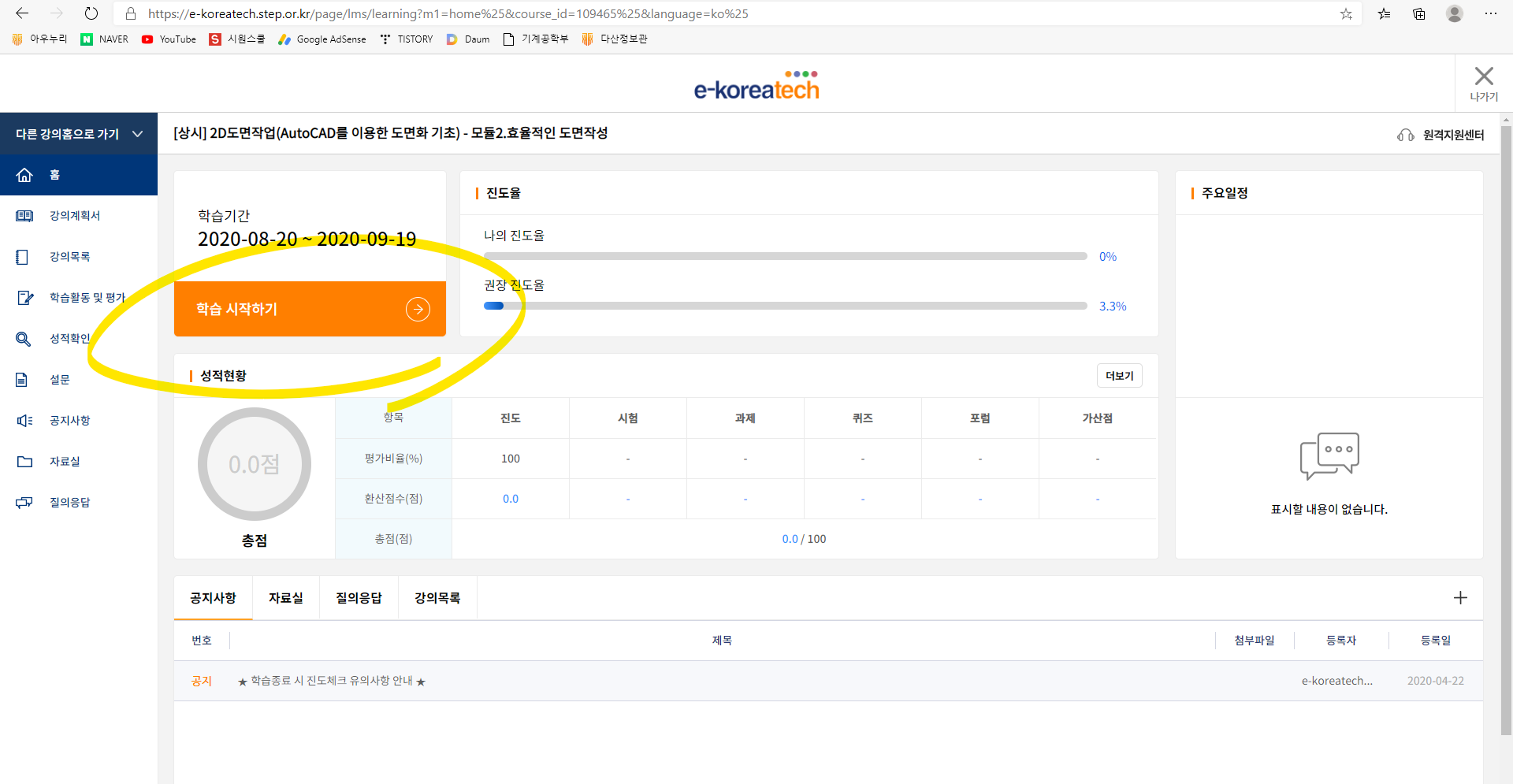Click 퀴즈 column header
Screen dimensions: 1513x784
pyautogui.click(x=863, y=418)
